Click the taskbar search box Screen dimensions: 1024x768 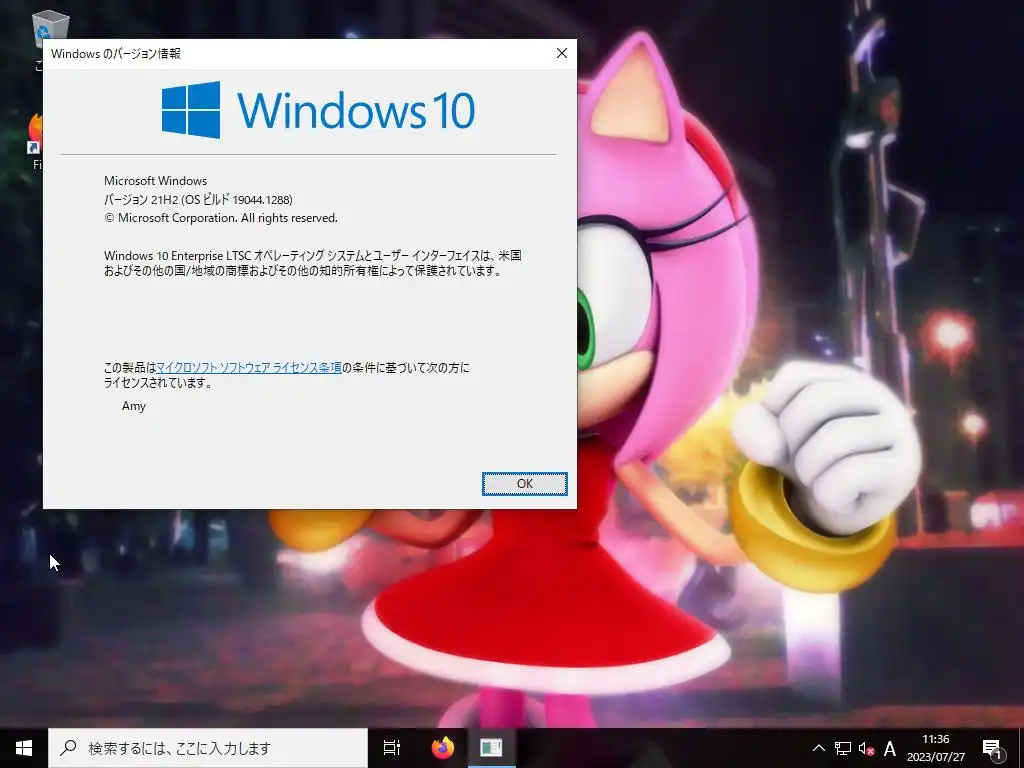tap(208, 748)
